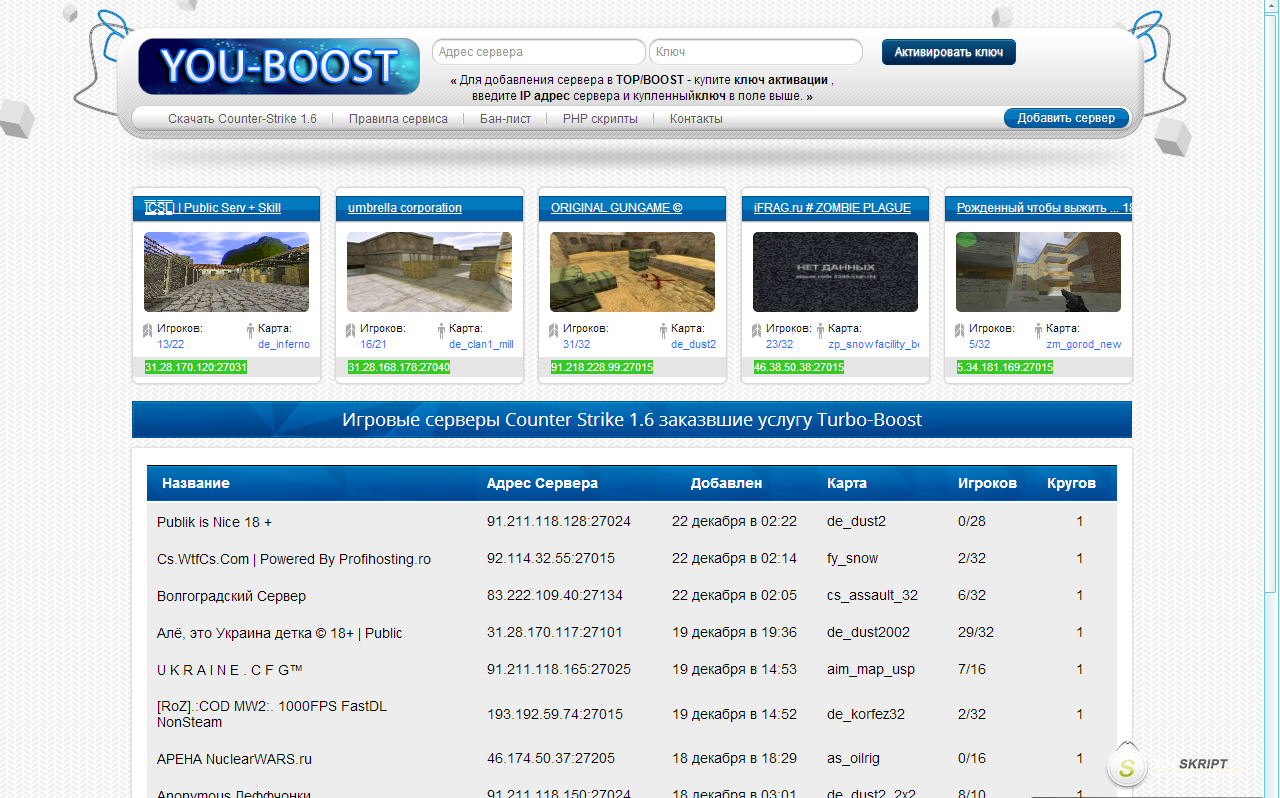Open the umbrella corporation server link
Image resolution: width=1280 pixels, height=798 pixels.
tap(405, 208)
